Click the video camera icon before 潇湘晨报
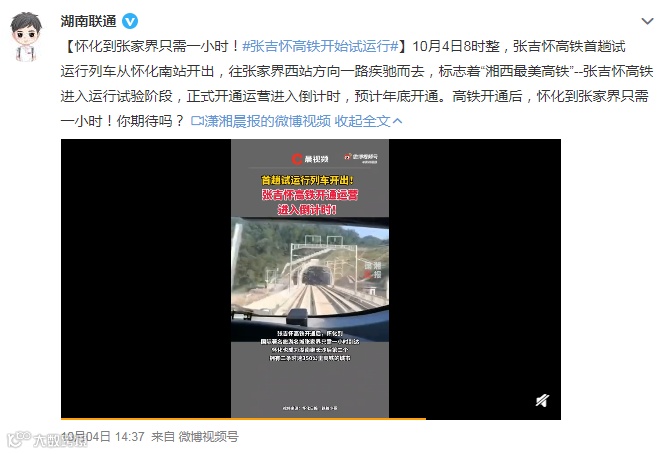Image resolution: width=661 pixels, height=454 pixels. (197, 121)
